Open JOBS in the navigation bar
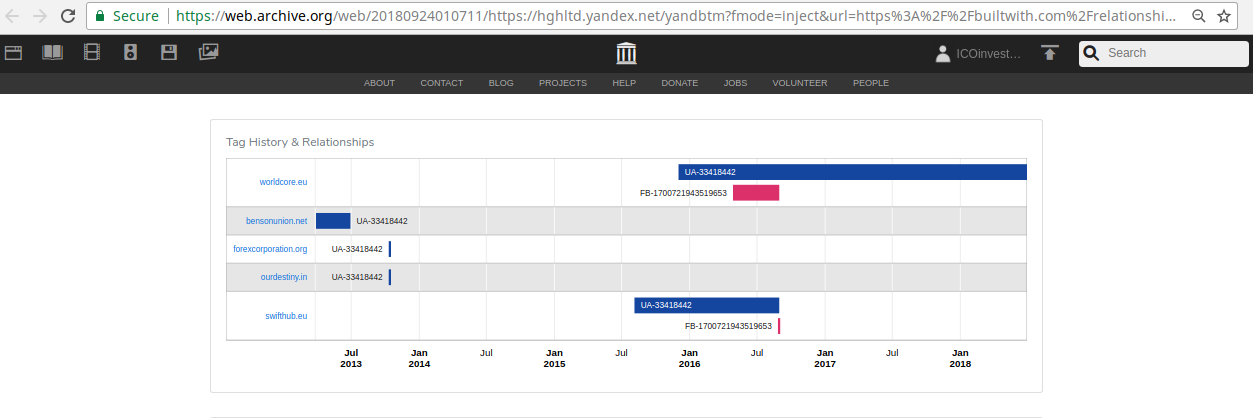The width and height of the screenshot is (1253, 418). coord(735,83)
